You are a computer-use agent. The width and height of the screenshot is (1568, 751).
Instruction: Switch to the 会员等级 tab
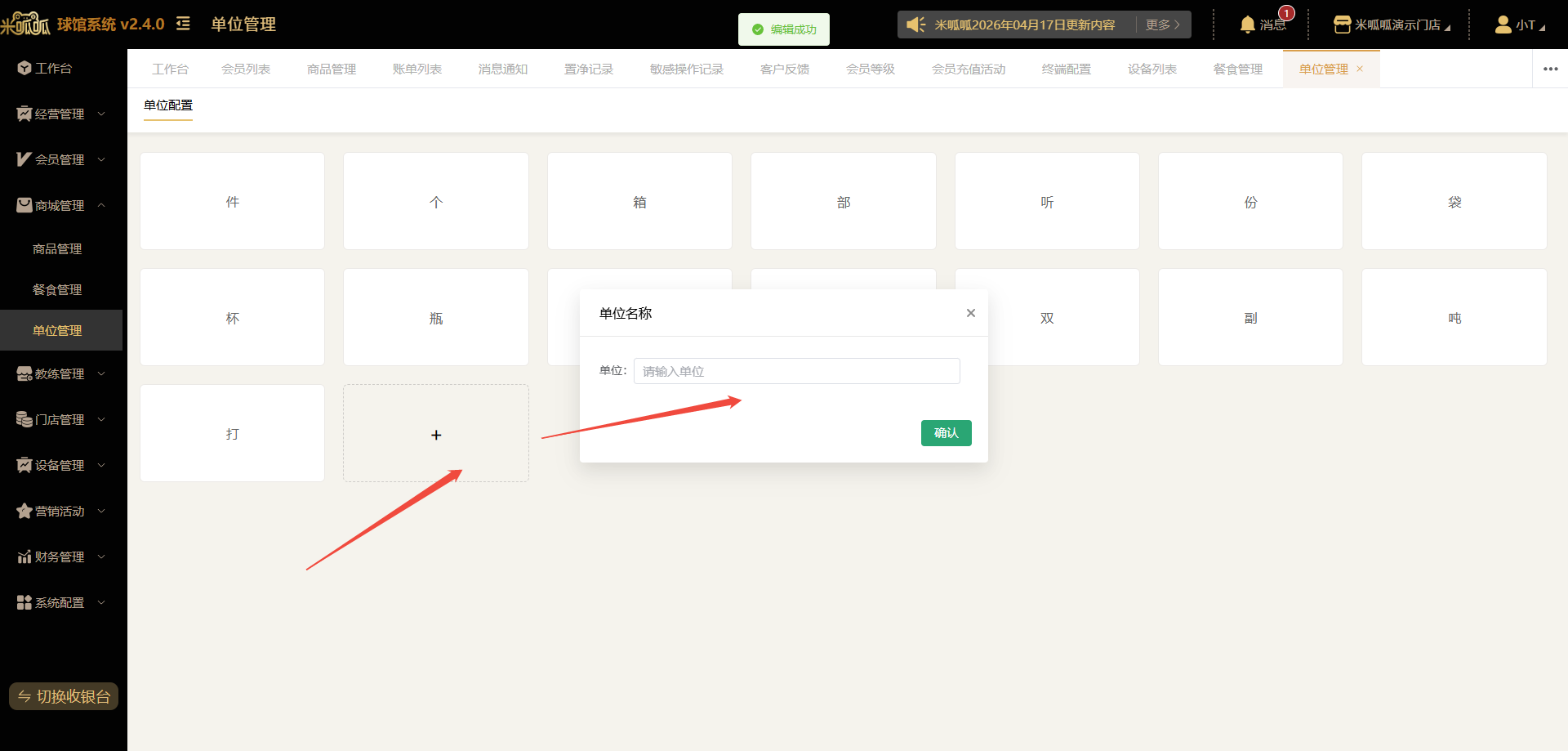click(x=871, y=69)
